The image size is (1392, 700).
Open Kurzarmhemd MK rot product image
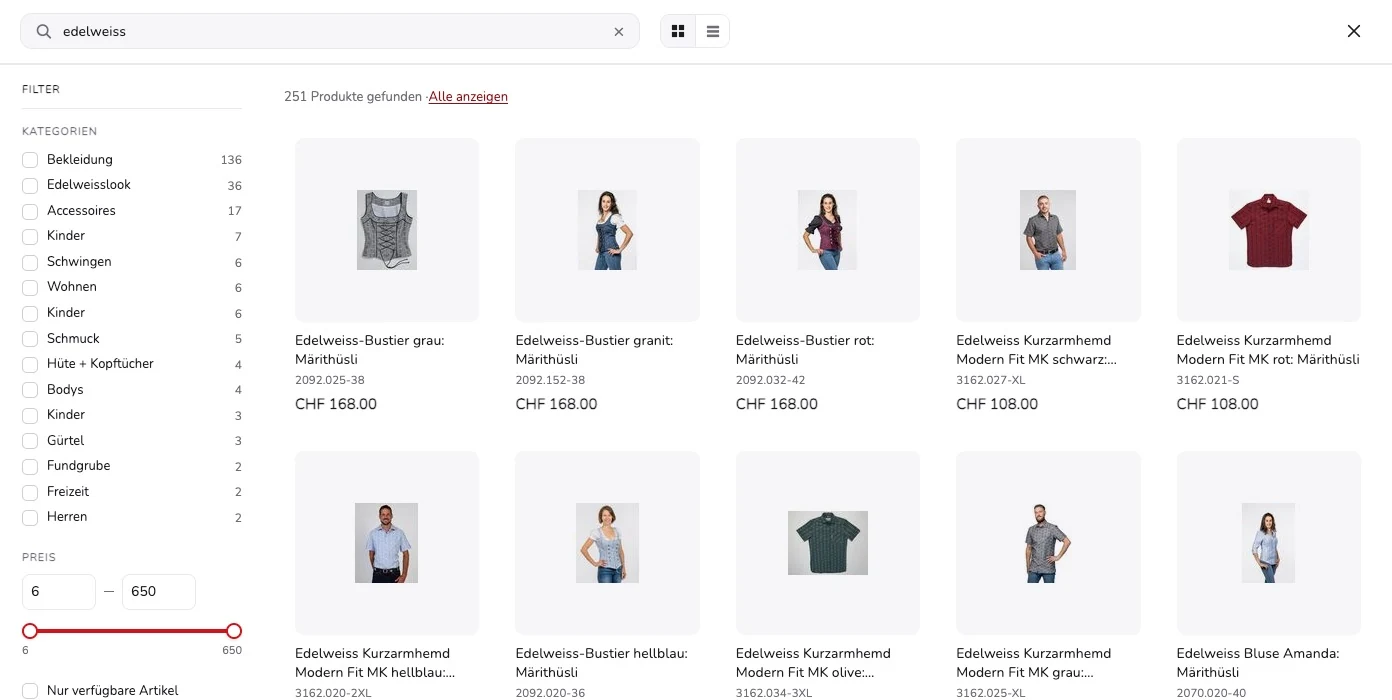(1269, 230)
